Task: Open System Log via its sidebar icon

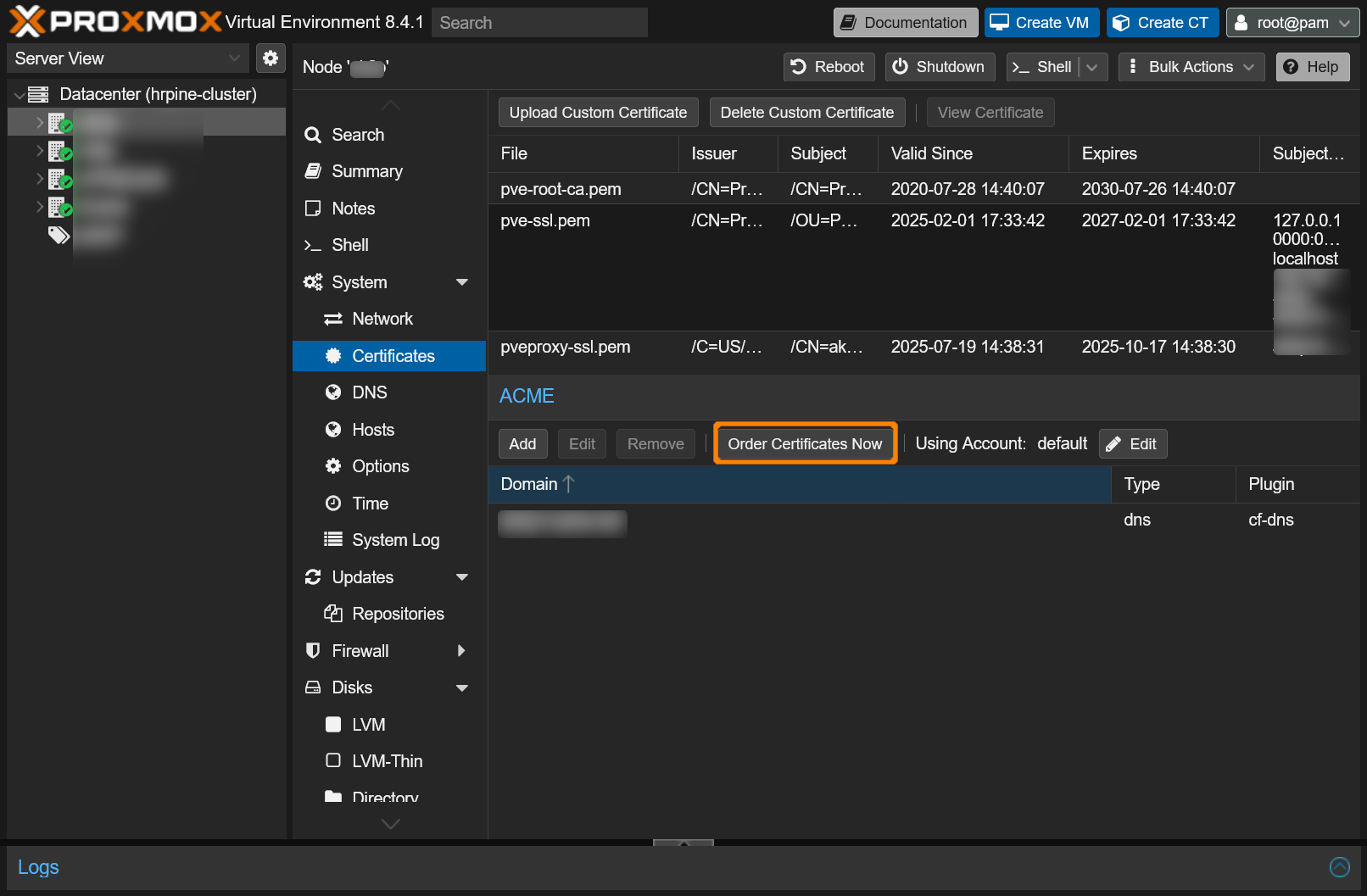Action: (333, 539)
